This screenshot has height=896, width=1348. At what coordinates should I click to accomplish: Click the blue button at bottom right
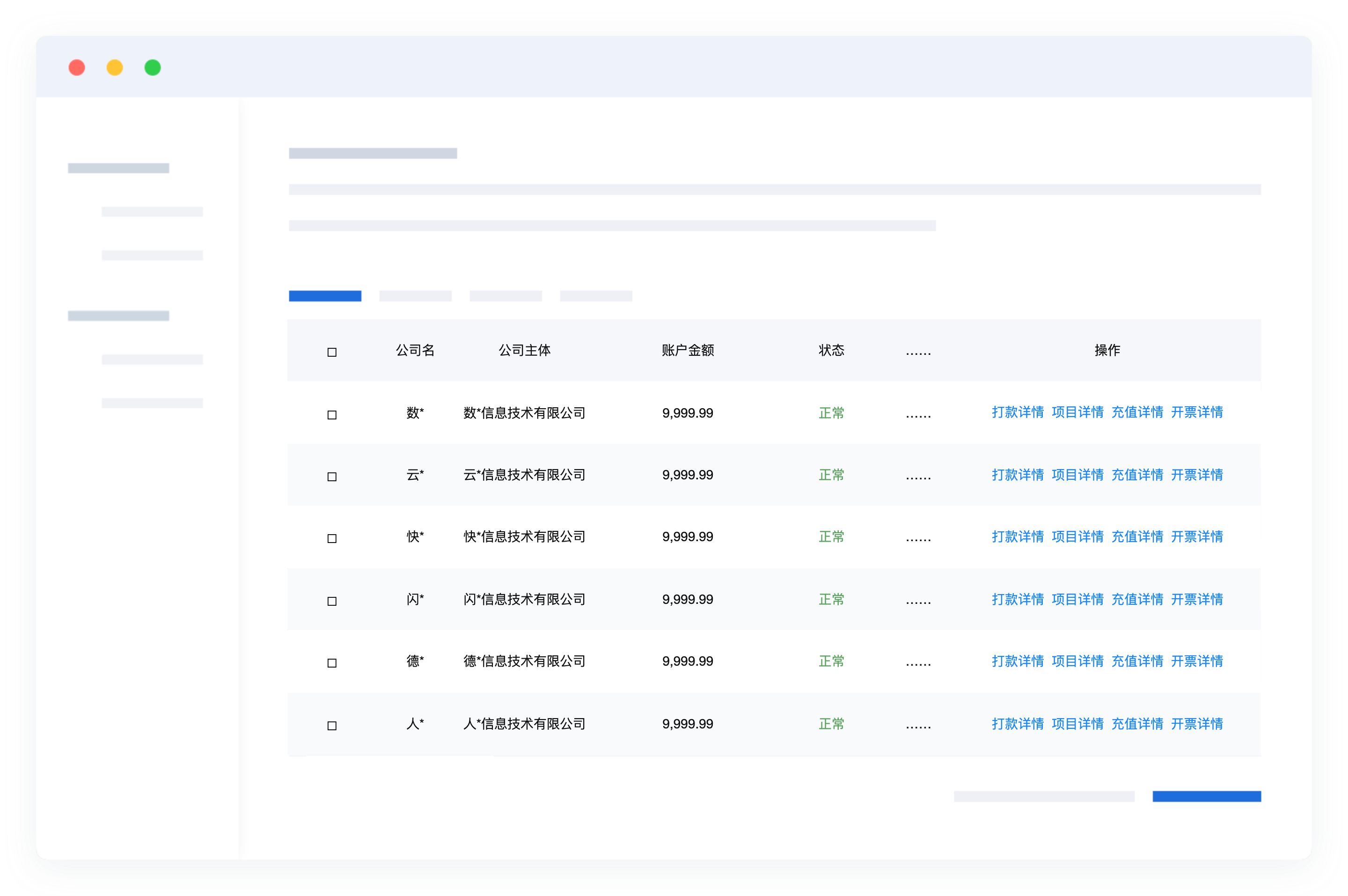click(x=1206, y=797)
